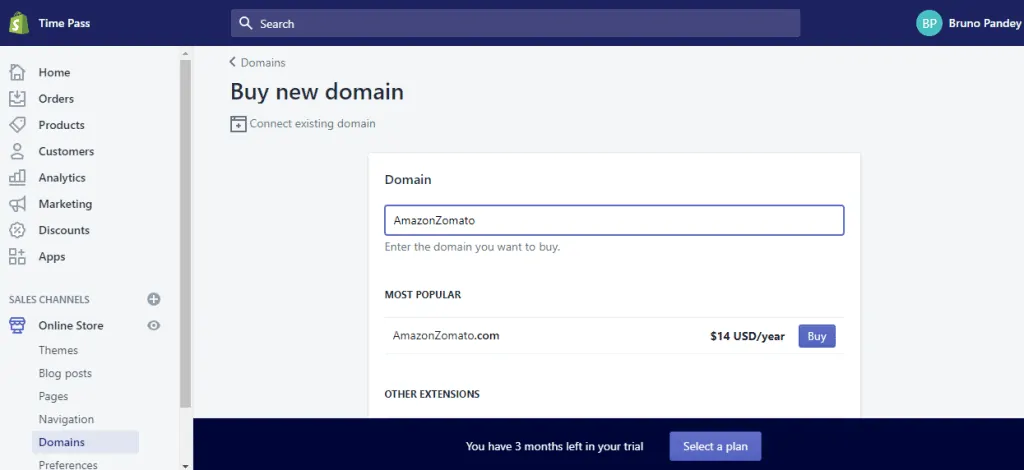This screenshot has width=1024, height=470.
Task: Buy AmazonZomato.com domain
Action: tap(816, 336)
